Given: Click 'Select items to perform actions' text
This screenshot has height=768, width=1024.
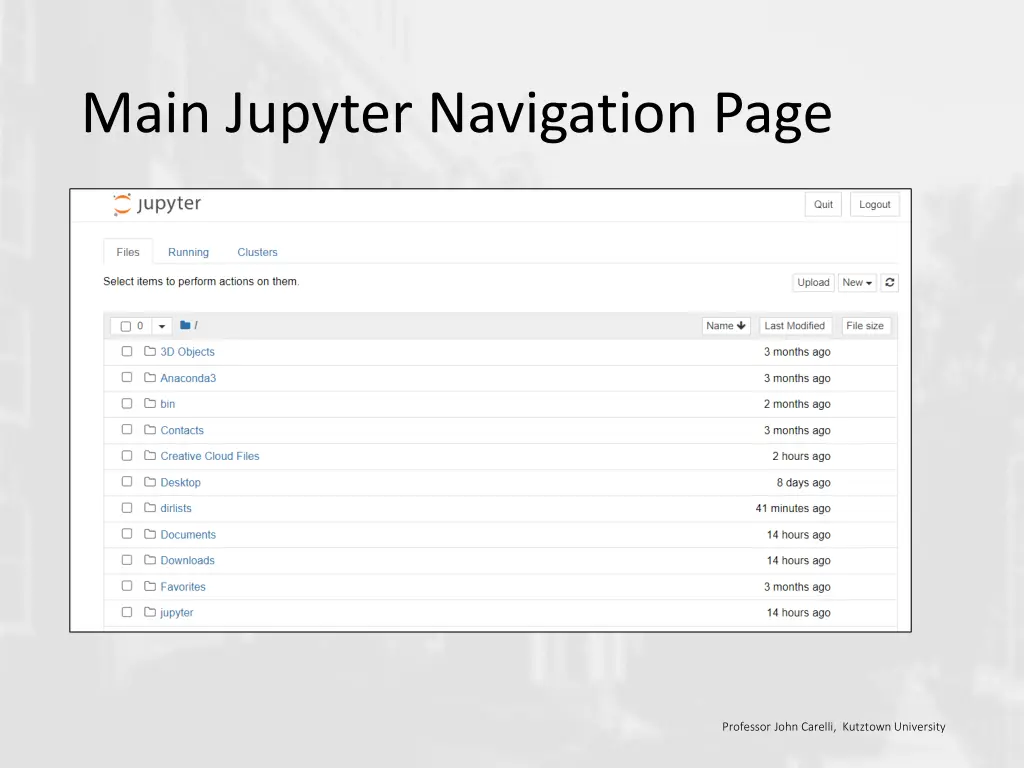Looking at the screenshot, I should tap(201, 281).
